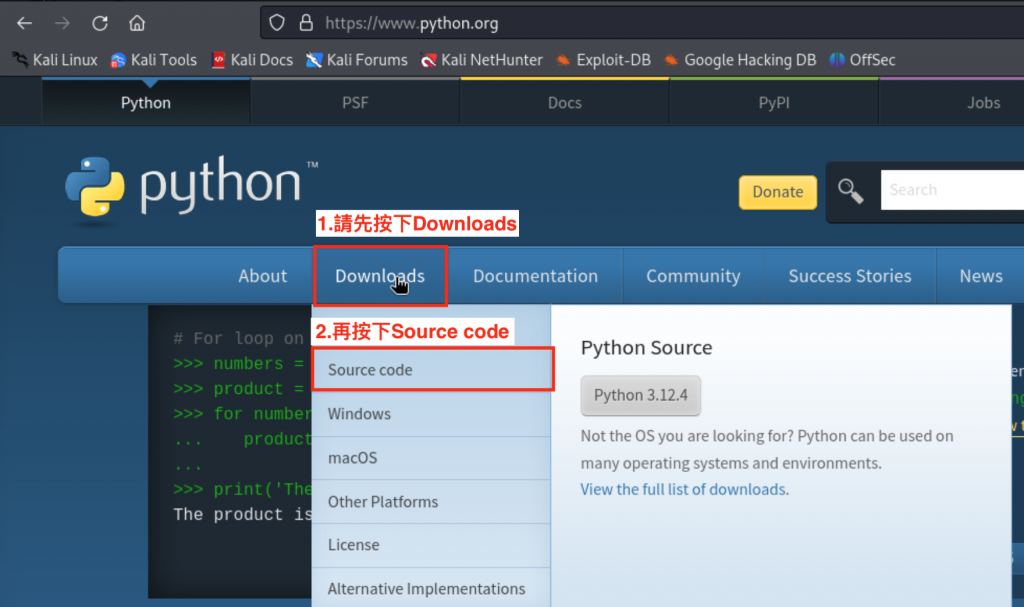Reload the page with the refresh icon
This screenshot has height=607, width=1024.
pos(100,24)
